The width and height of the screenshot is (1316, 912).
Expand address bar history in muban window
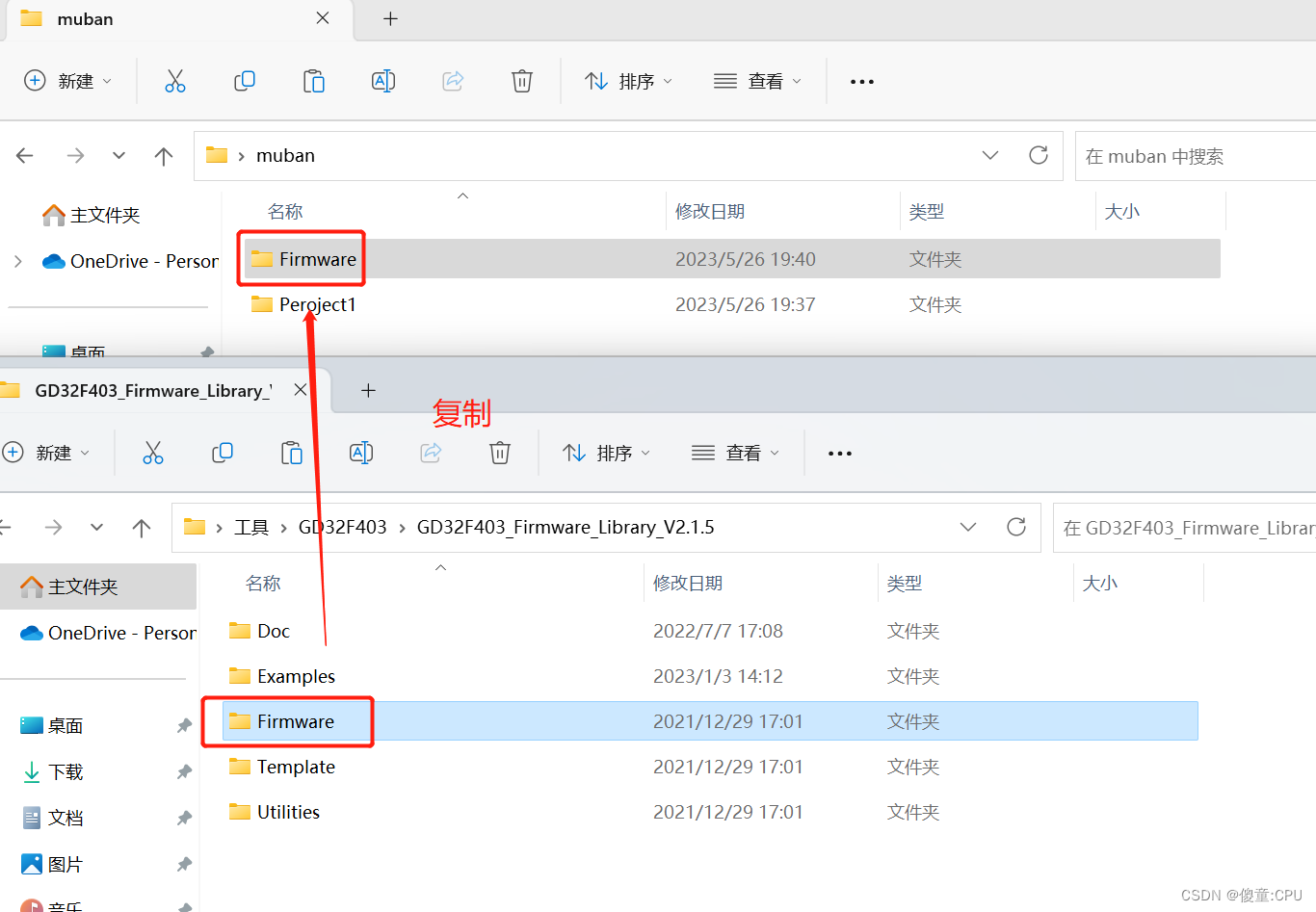pyautogui.click(x=990, y=155)
